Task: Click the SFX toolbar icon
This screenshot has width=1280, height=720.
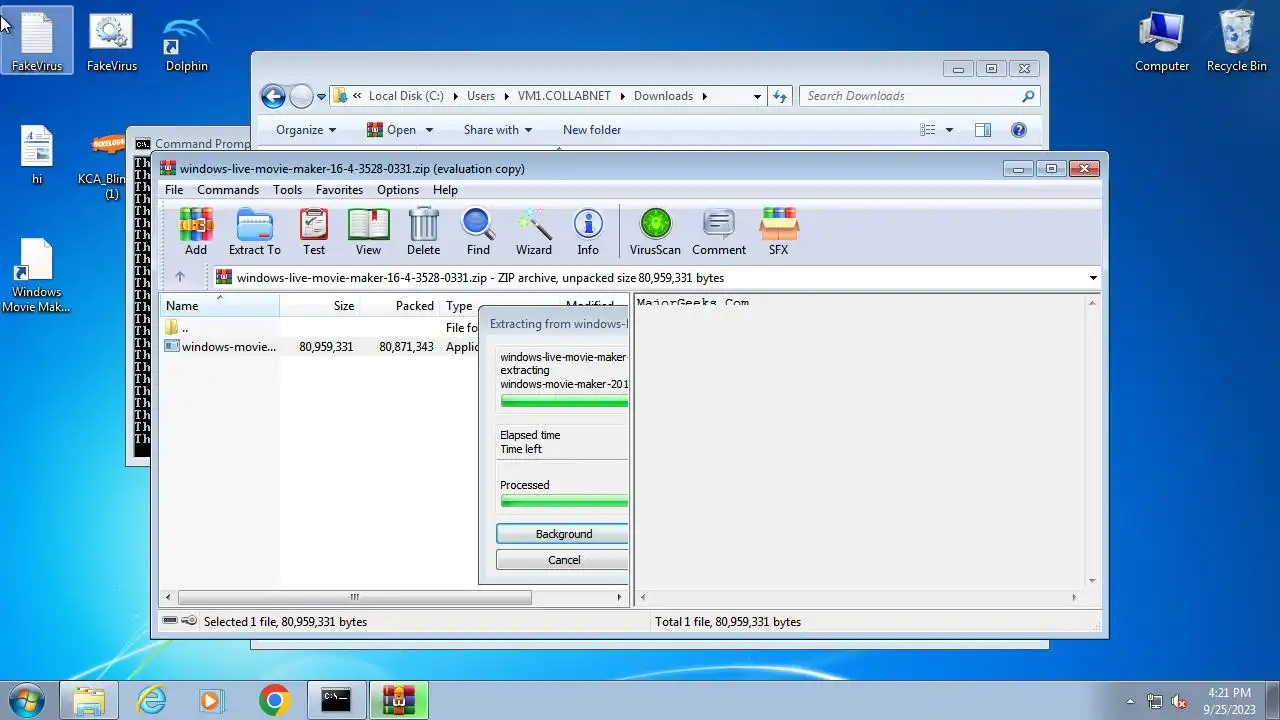Action: (778, 232)
